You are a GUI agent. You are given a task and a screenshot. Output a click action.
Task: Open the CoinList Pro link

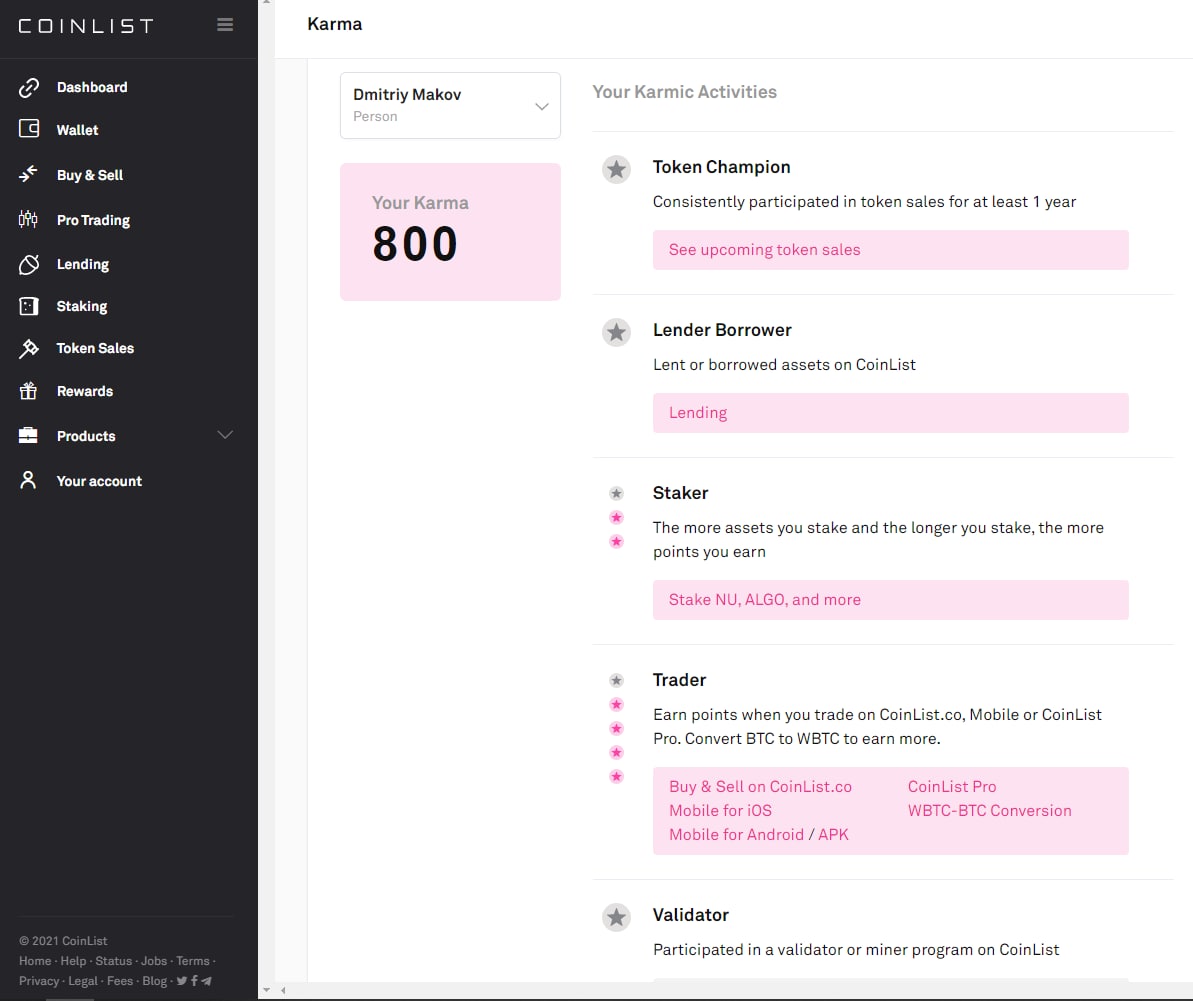952,786
